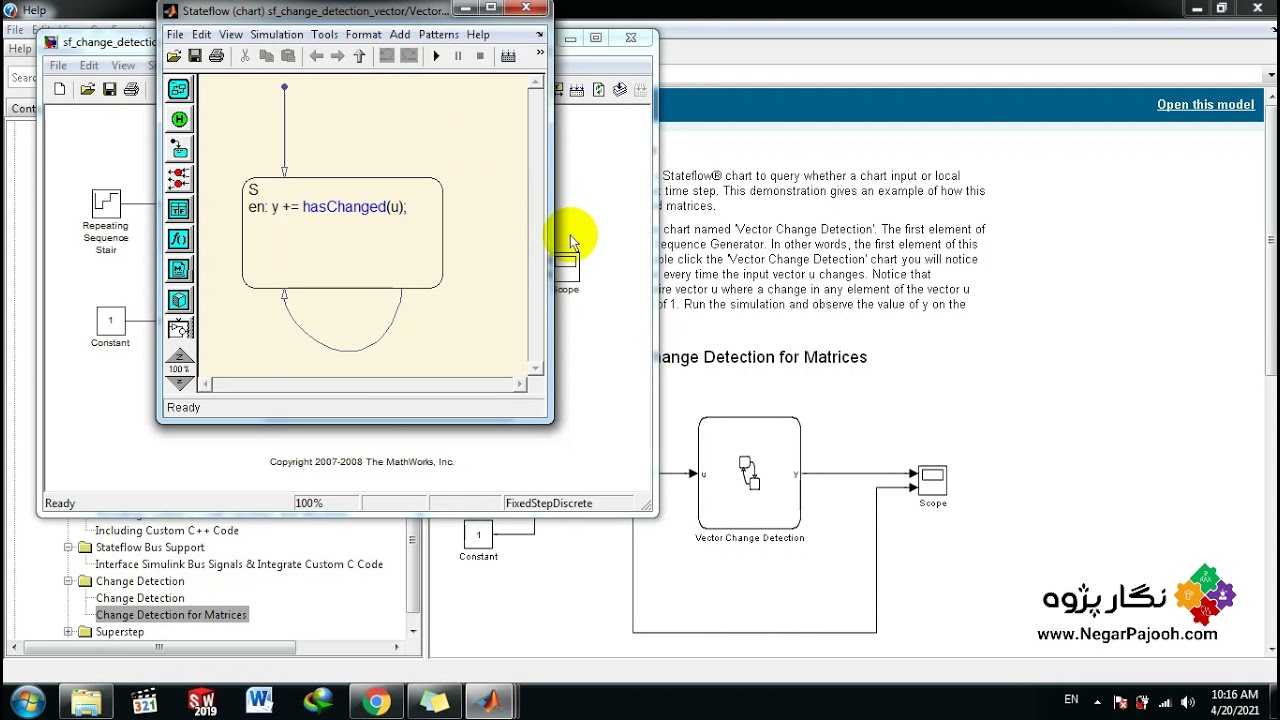Open Google Chrome from taskbar
The height and width of the screenshot is (720, 1280).
pos(377,701)
